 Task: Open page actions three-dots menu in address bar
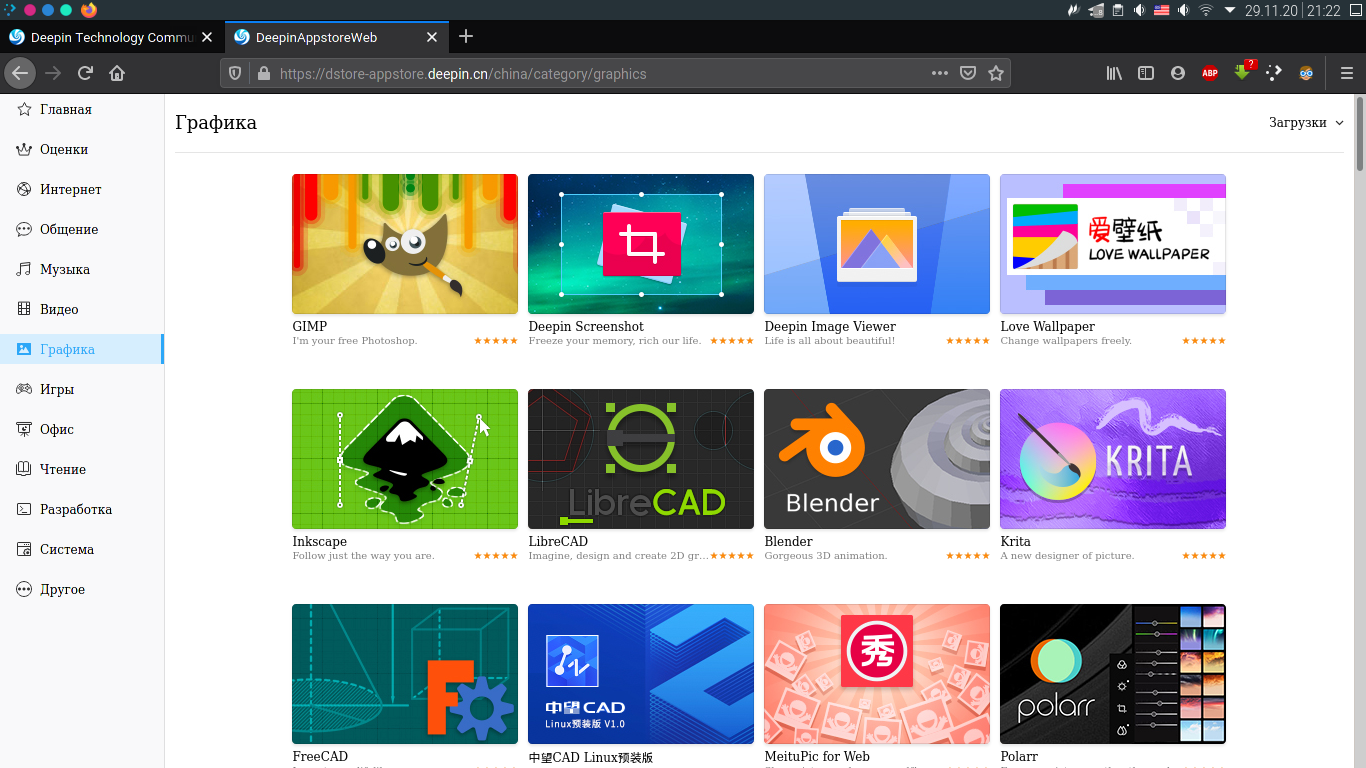(x=940, y=73)
